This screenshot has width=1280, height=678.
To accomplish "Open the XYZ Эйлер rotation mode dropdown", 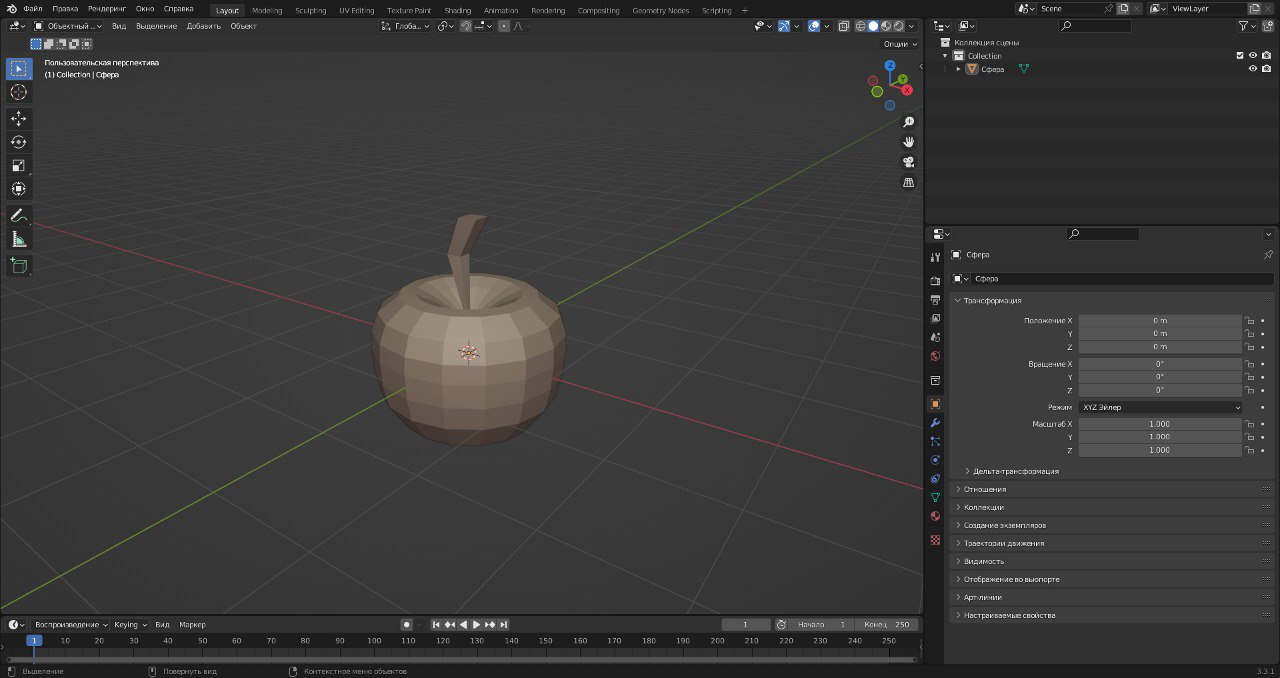I will [1160, 408].
